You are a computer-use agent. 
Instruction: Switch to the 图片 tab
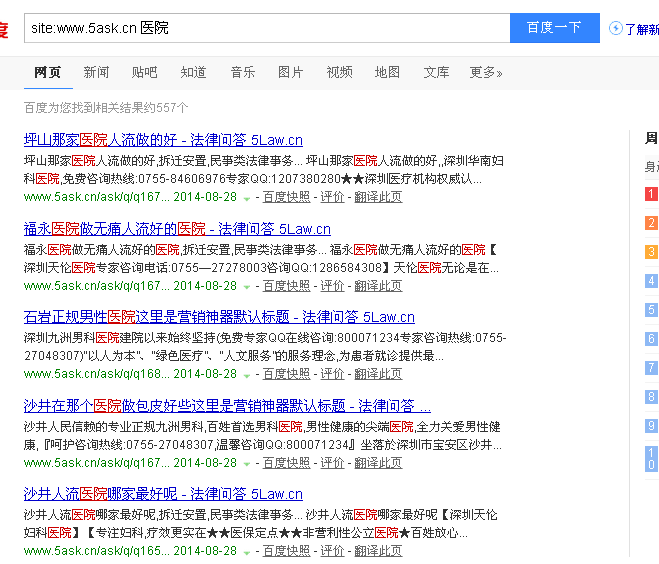pos(290,72)
